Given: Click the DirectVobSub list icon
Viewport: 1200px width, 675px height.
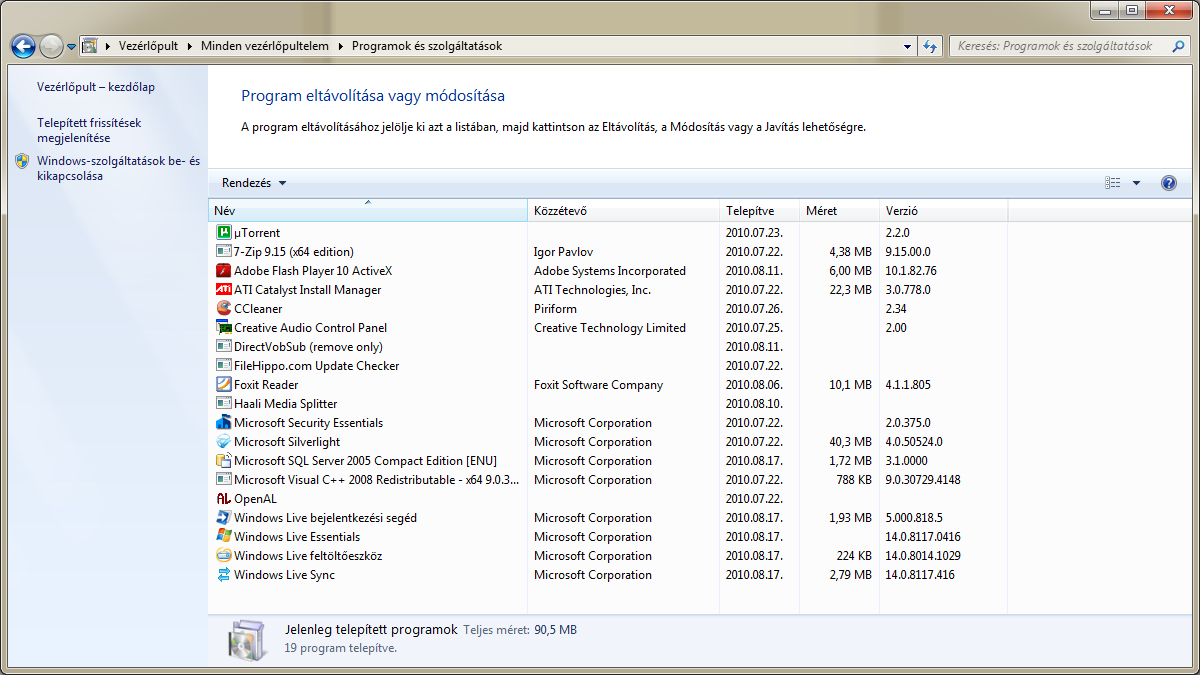Looking at the screenshot, I should tap(224, 347).
